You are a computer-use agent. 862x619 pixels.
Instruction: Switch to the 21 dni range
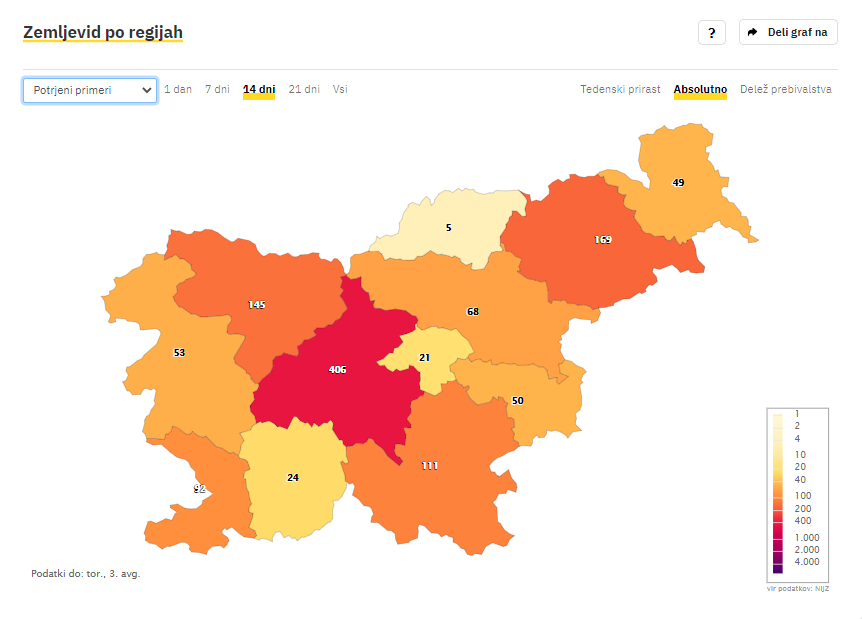coord(304,89)
